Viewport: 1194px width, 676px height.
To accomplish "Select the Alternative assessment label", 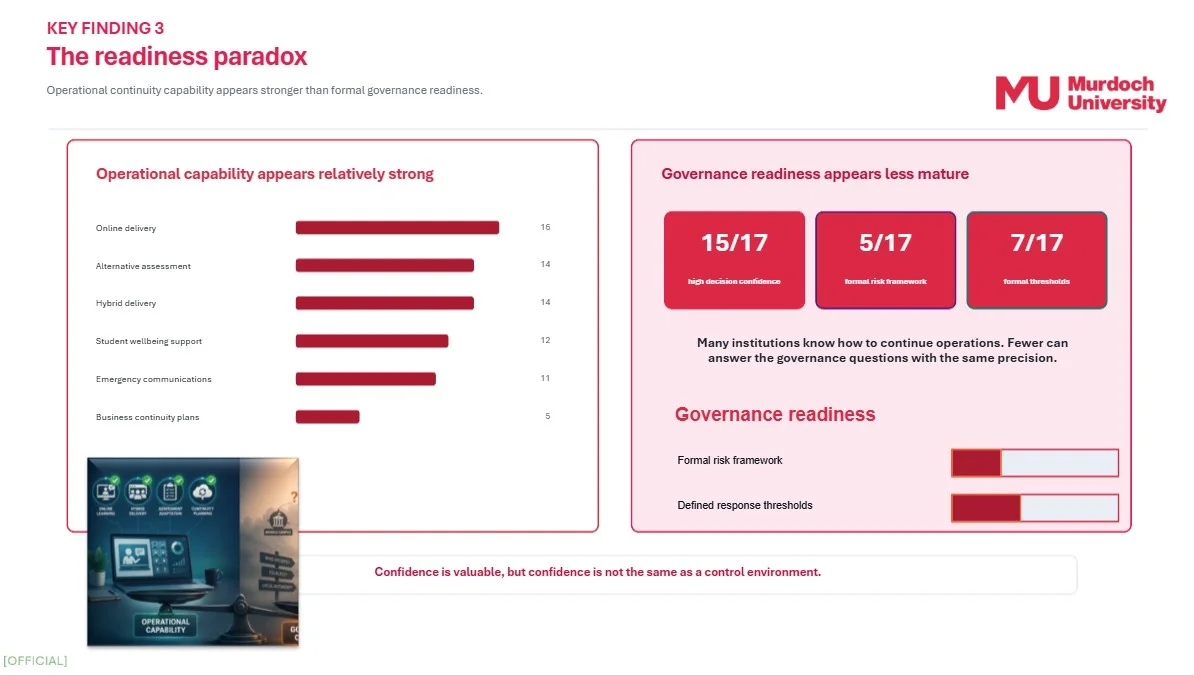I will click(143, 266).
